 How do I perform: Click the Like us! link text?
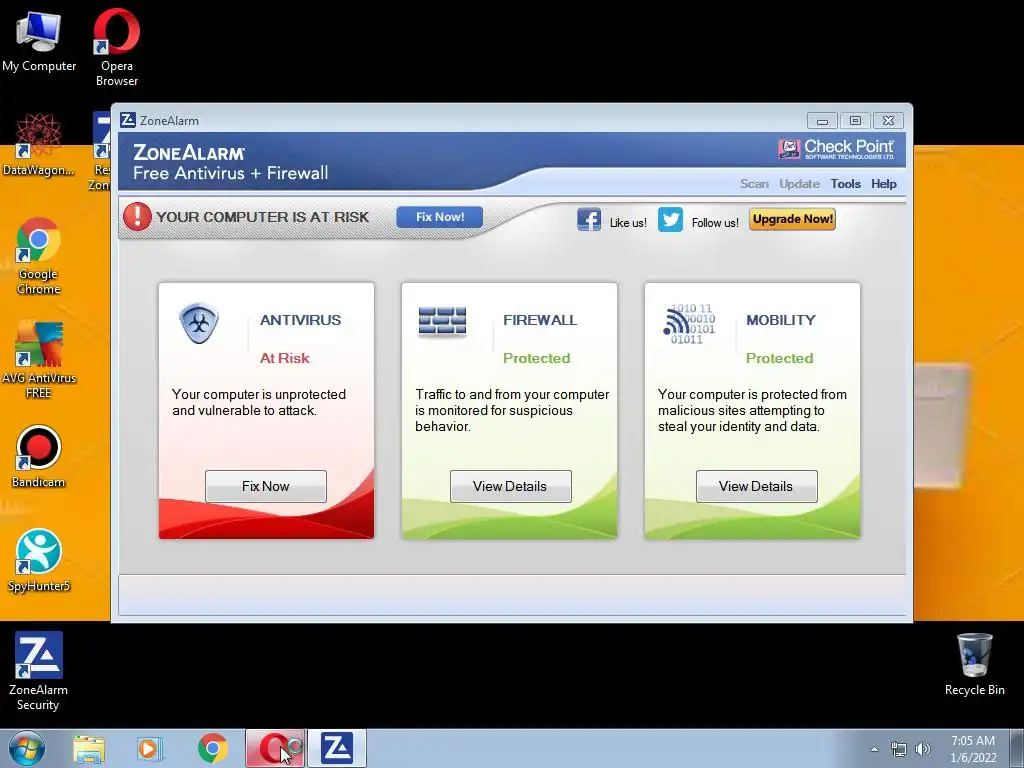(628, 223)
